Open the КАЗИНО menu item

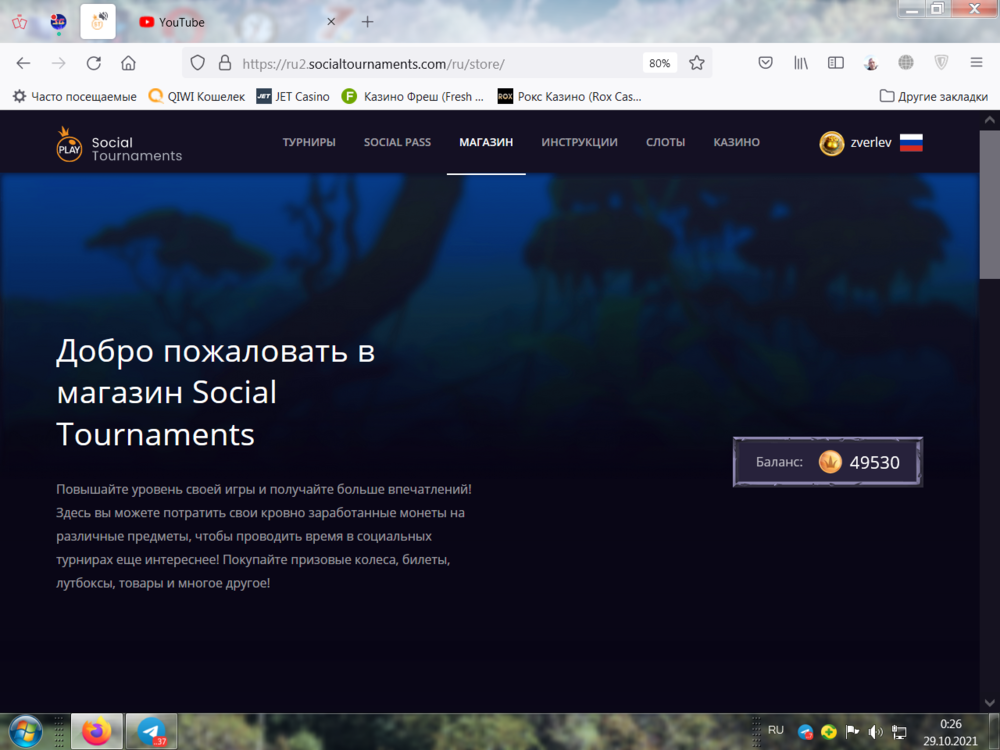pyautogui.click(x=737, y=142)
